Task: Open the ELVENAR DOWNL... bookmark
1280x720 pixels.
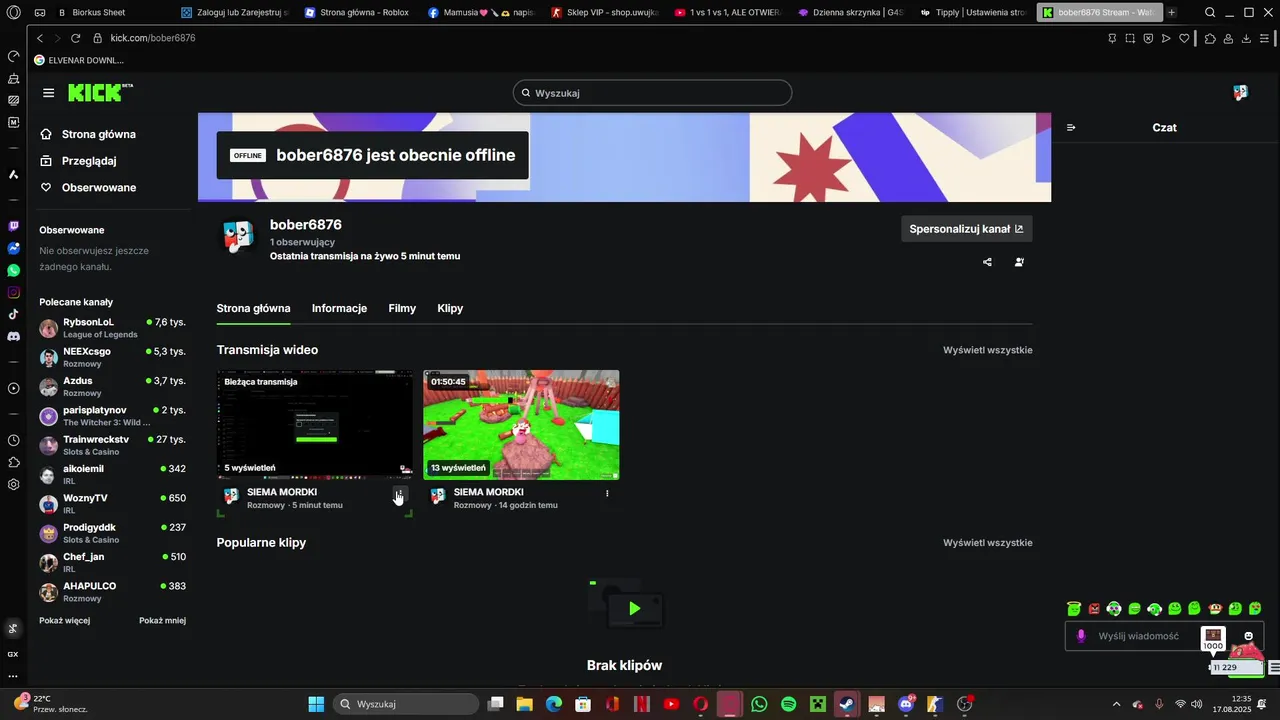Action: [x=79, y=60]
